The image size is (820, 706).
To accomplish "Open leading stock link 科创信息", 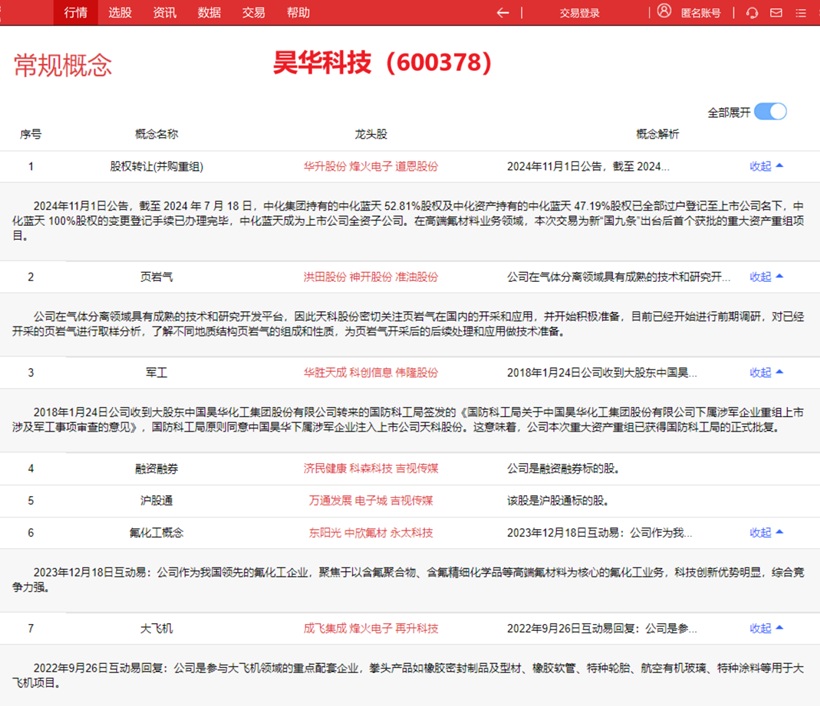I will (371, 372).
